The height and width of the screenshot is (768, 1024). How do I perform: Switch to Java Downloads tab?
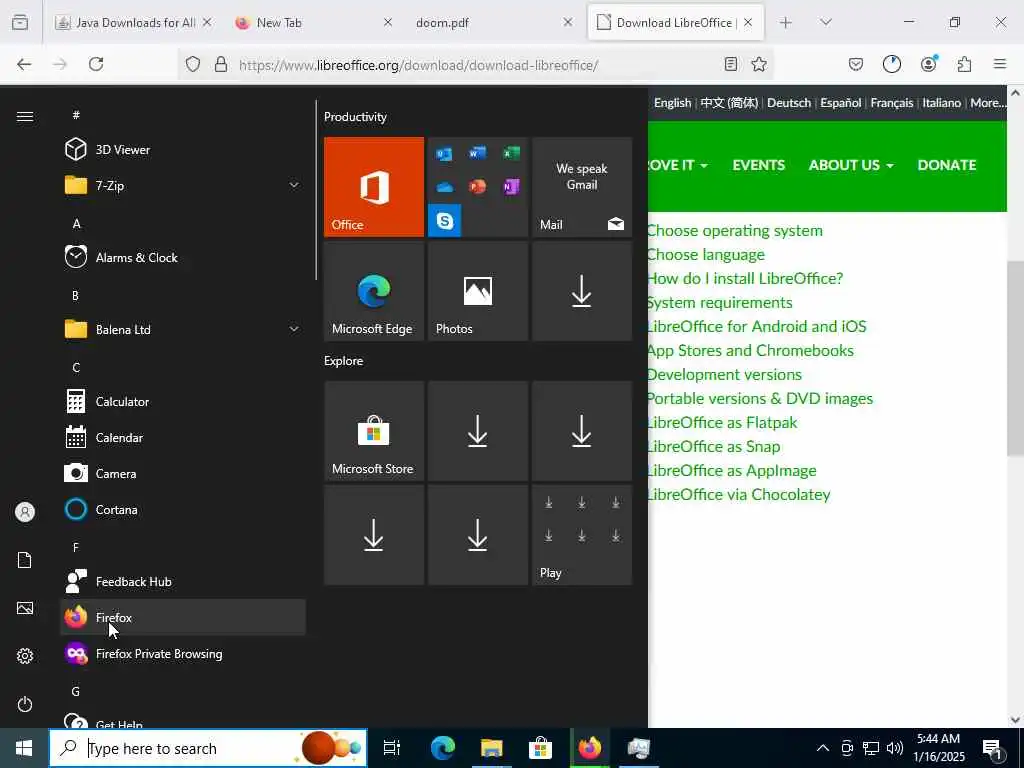134,22
